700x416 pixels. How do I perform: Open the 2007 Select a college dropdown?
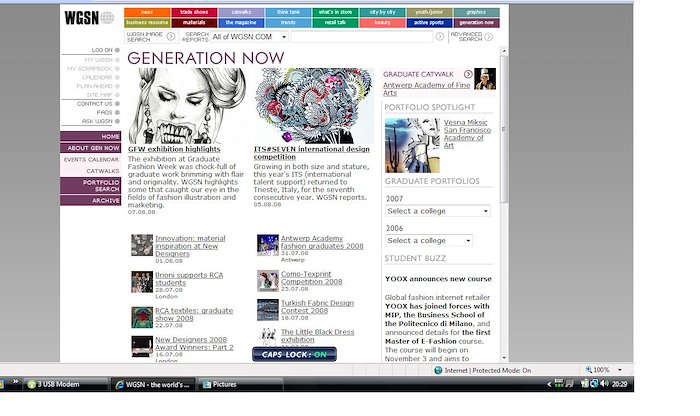point(438,211)
